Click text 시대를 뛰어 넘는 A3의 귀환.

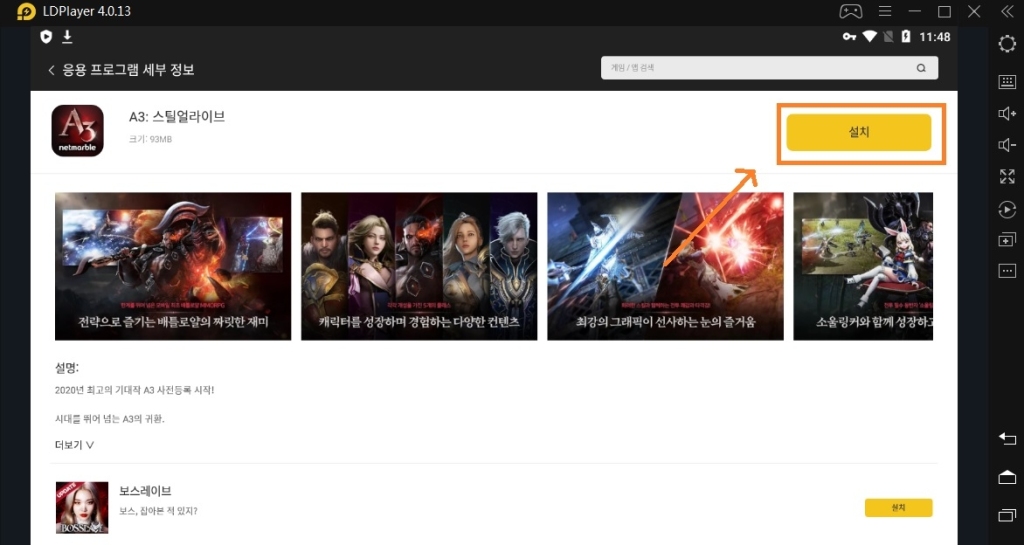(x=110, y=419)
